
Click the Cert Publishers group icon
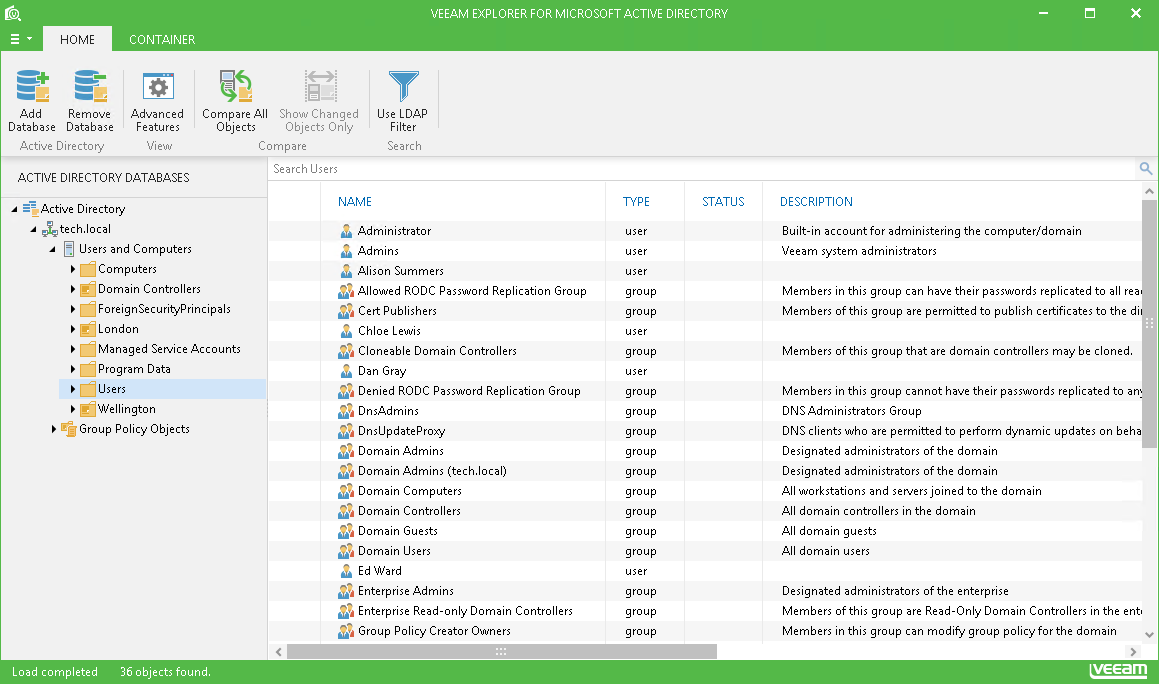(346, 311)
